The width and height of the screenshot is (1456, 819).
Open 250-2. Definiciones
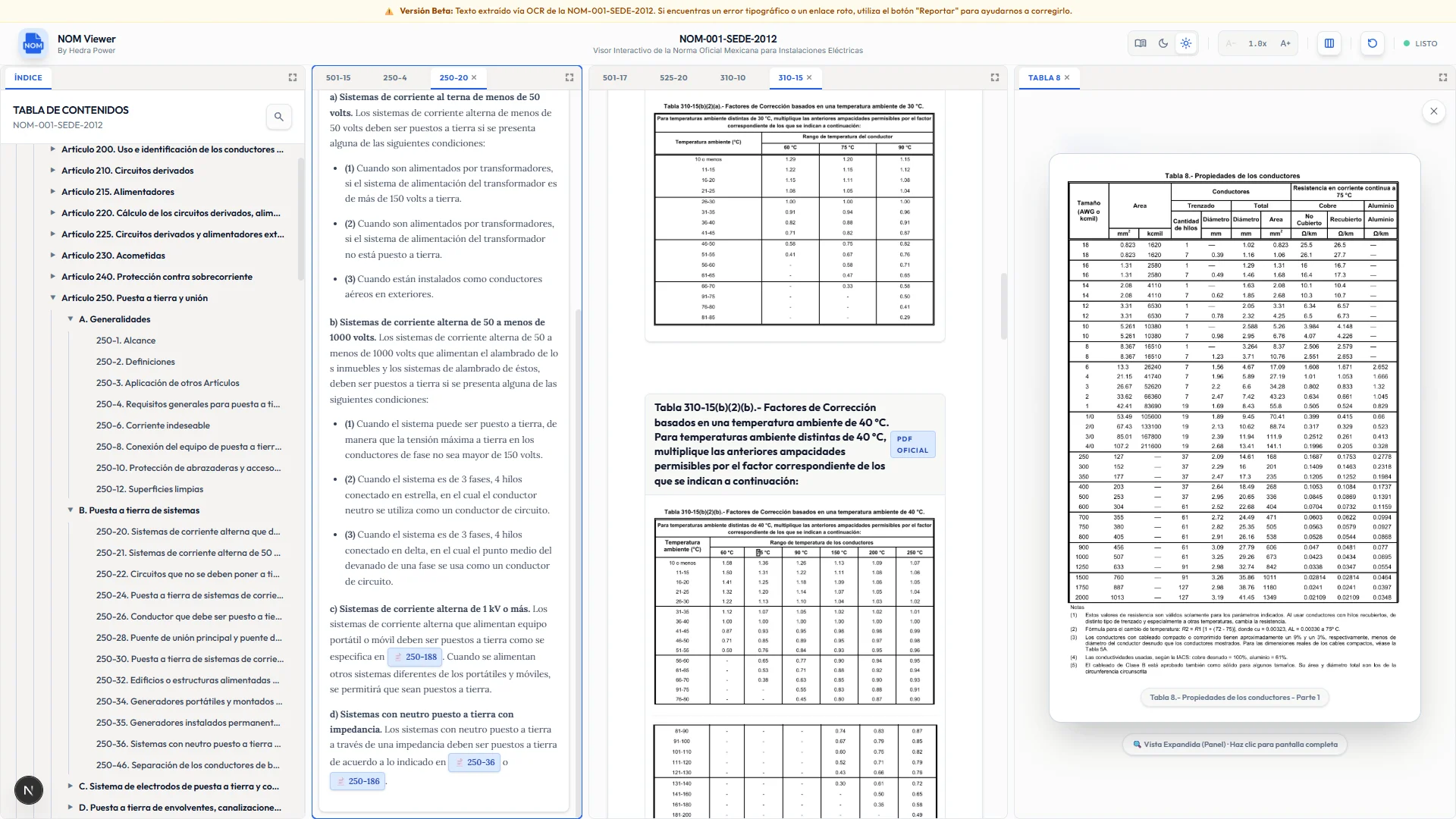[x=136, y=362]
